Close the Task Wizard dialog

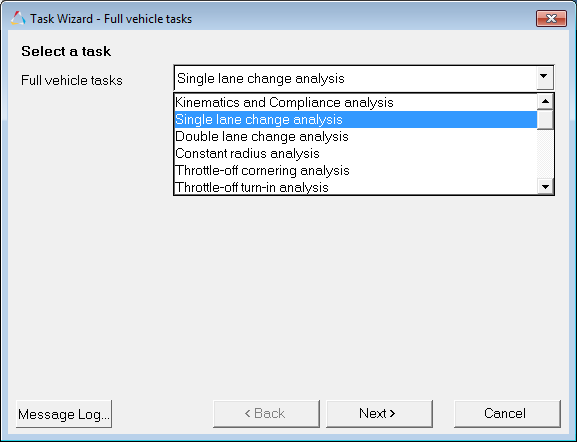[x=551, y=18]
